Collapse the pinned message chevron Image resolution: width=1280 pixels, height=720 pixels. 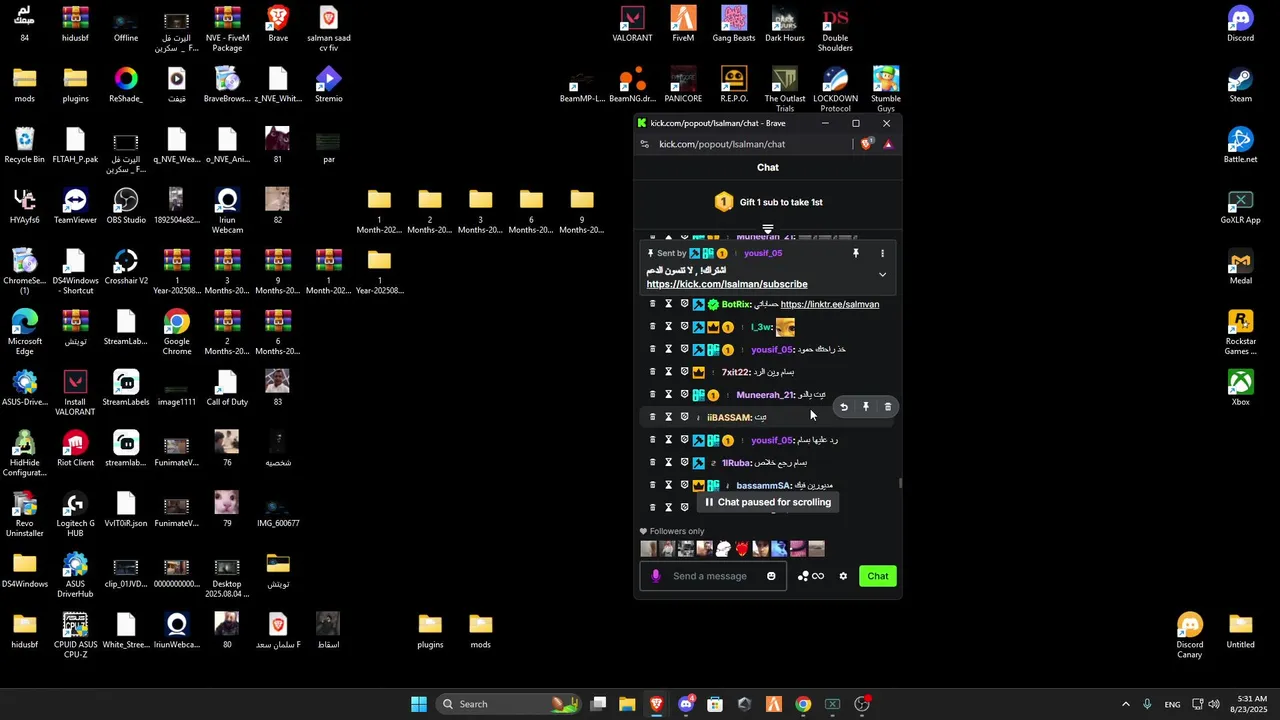pos(882,274)
